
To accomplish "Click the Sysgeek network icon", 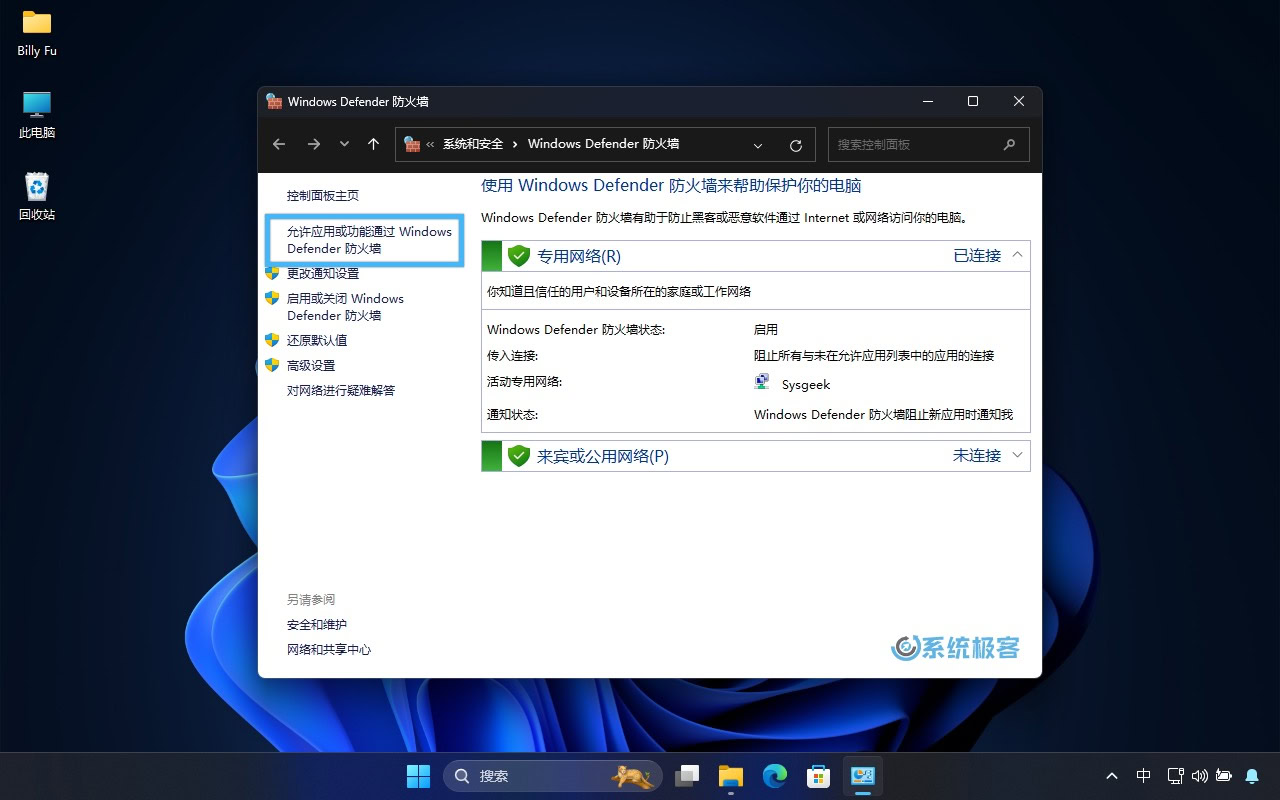I will point(762,383).
